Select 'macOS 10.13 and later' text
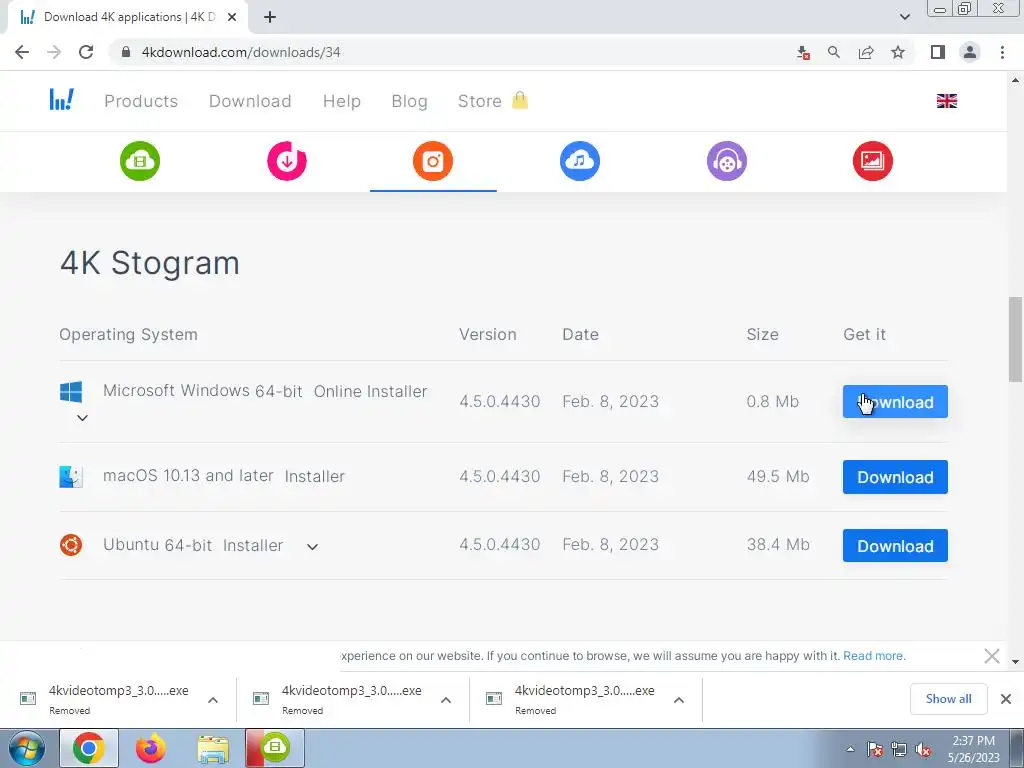The width and height of the screenshot is (1024, 768). pyautogui.click(x=188, y=475)
